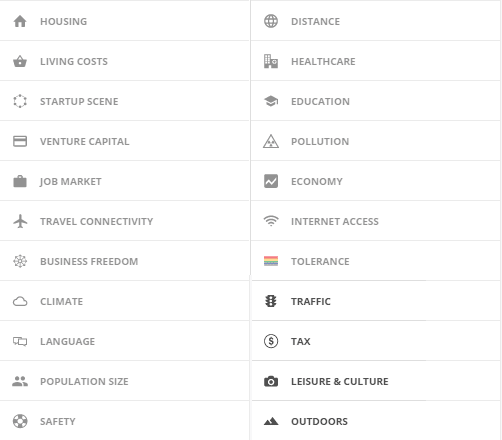Select the Job Market row
The width and height of the screenshot is (502, 440).
pos(125,181)
